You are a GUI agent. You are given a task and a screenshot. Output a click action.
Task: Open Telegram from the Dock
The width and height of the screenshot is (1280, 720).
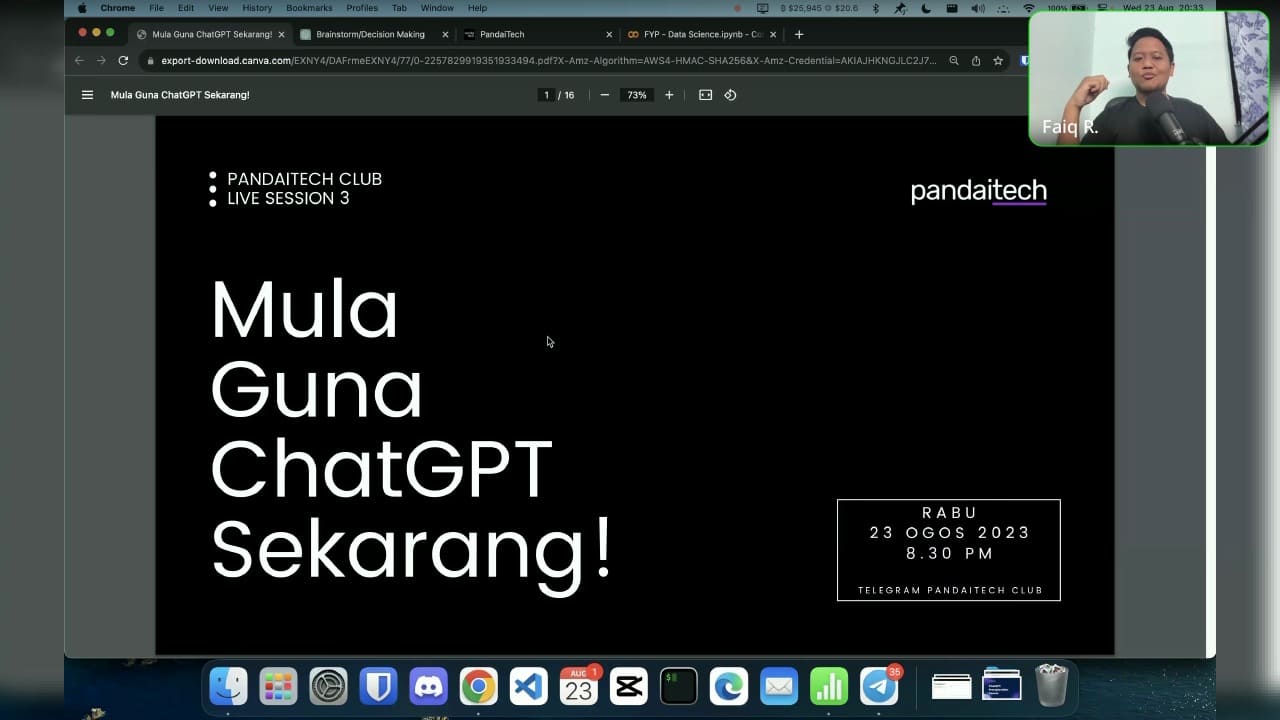[x=879, y=686]
